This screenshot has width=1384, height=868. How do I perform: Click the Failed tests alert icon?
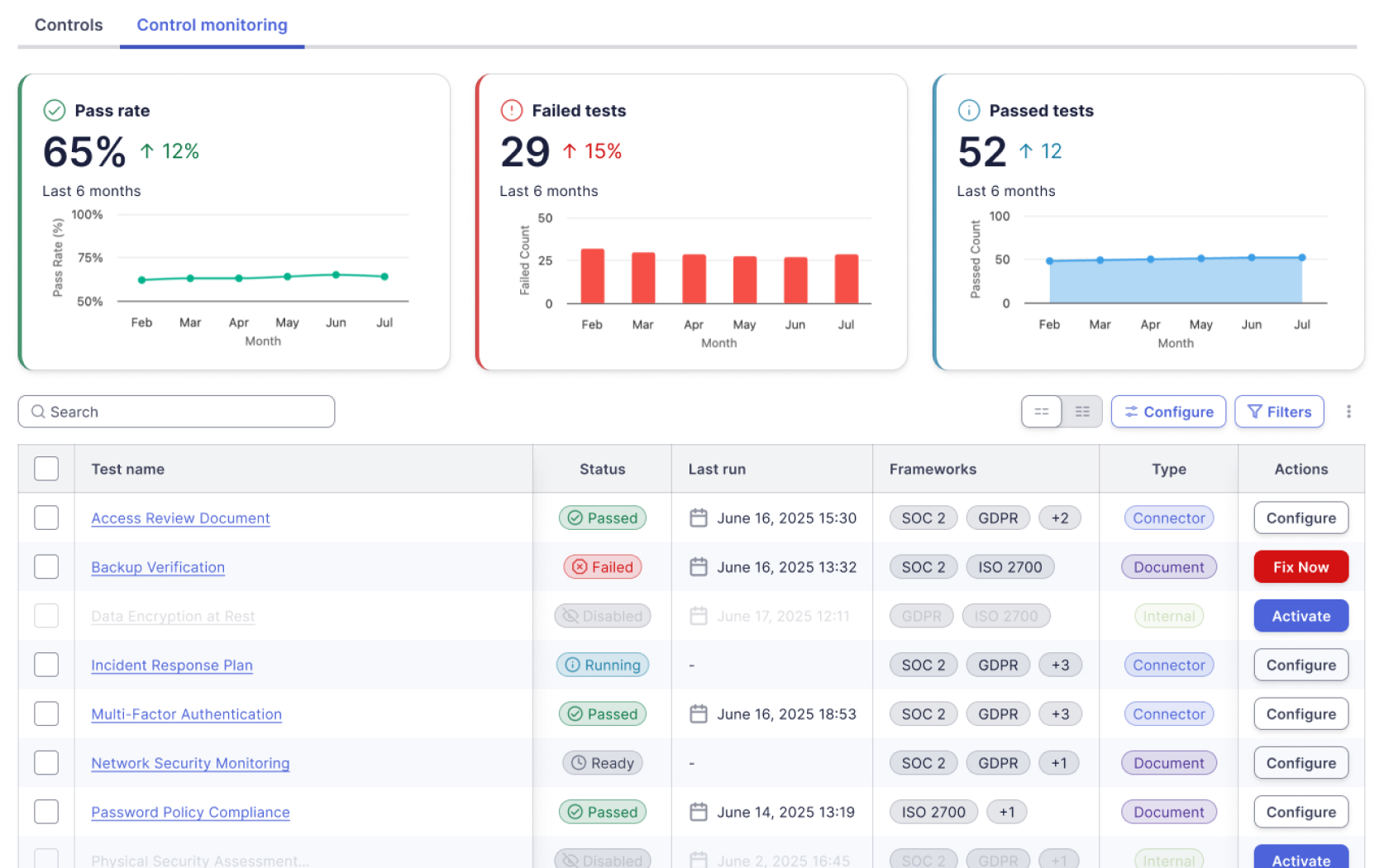(x=512, y=110)
